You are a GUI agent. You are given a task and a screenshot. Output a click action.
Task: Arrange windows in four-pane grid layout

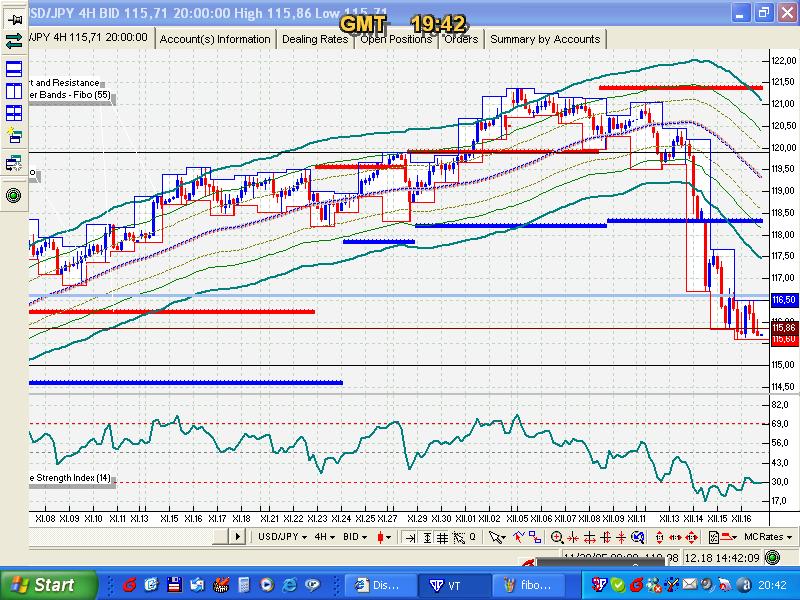[14, 113]
